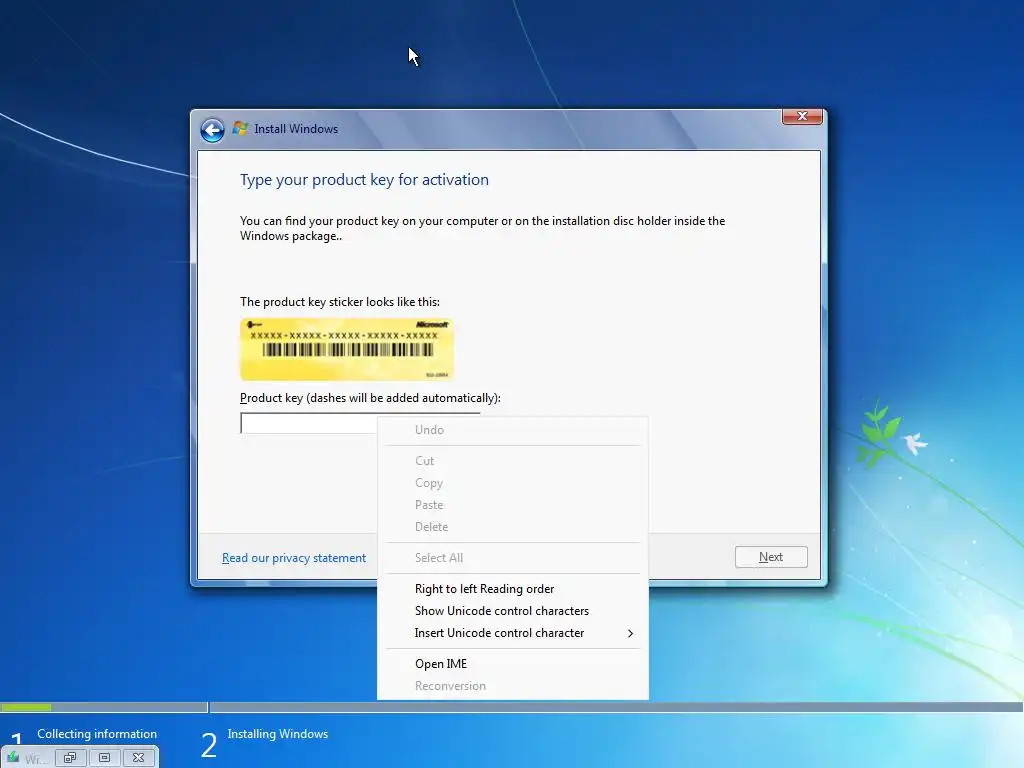Close the minimized window at bottom left

(138, 758)
